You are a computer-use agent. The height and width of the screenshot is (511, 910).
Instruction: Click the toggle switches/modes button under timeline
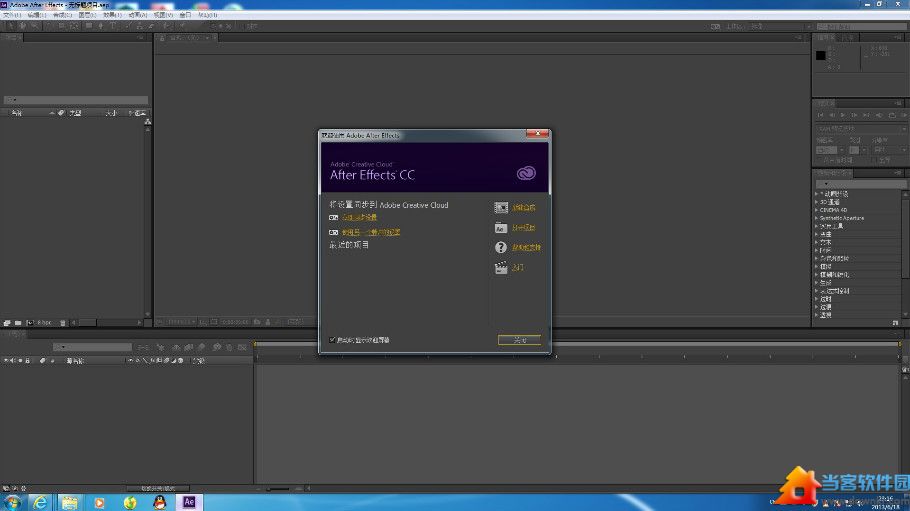(158, 488)
